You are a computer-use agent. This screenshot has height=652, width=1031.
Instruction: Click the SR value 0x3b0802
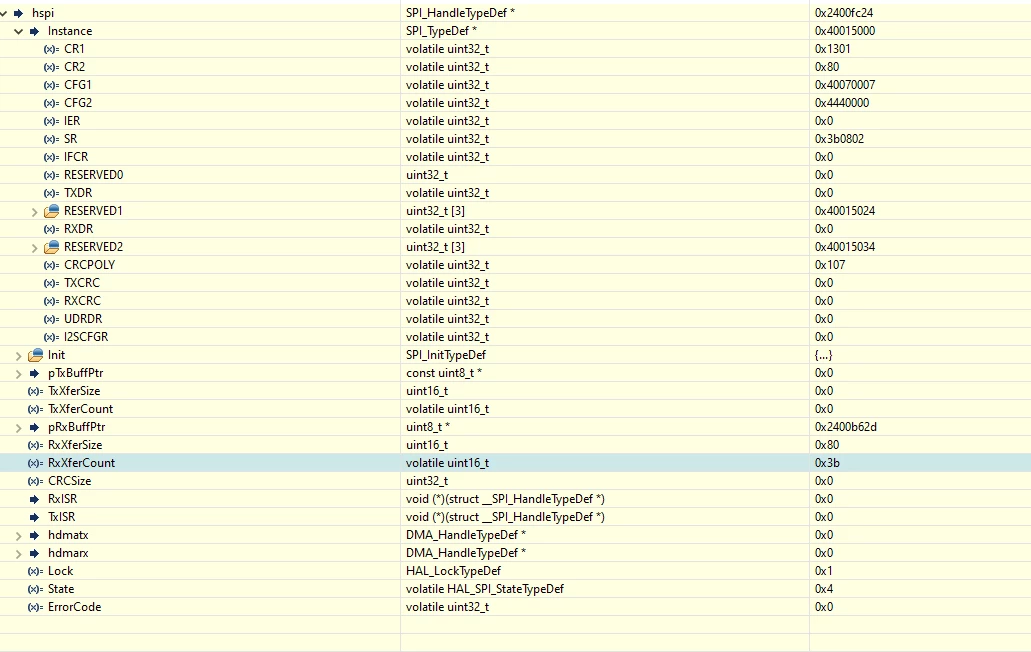point(839,139)
